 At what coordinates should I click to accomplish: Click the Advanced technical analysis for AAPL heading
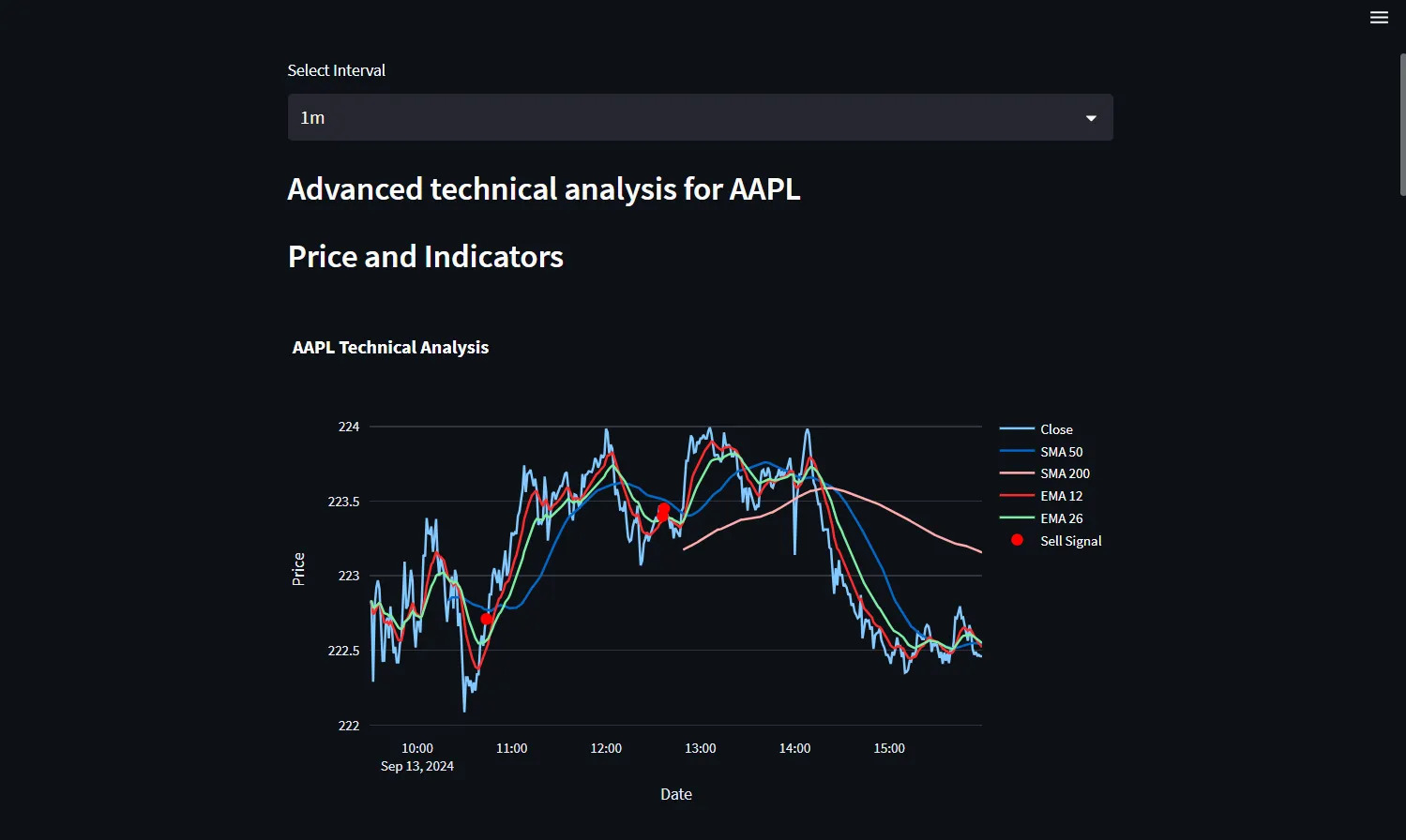[544, 189]
